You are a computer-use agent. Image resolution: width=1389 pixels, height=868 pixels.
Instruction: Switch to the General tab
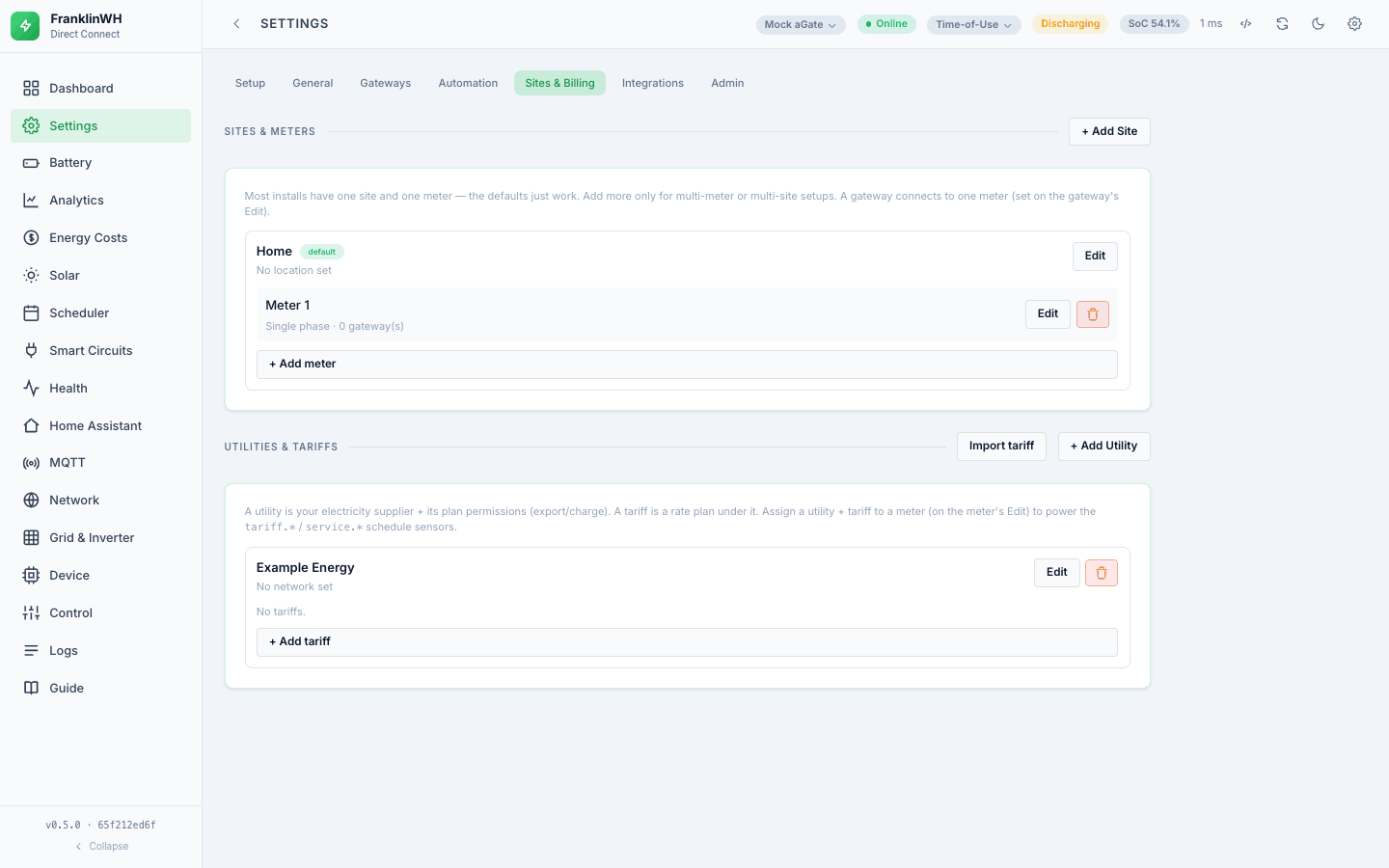pyautogui.click(x=313, y=84)
